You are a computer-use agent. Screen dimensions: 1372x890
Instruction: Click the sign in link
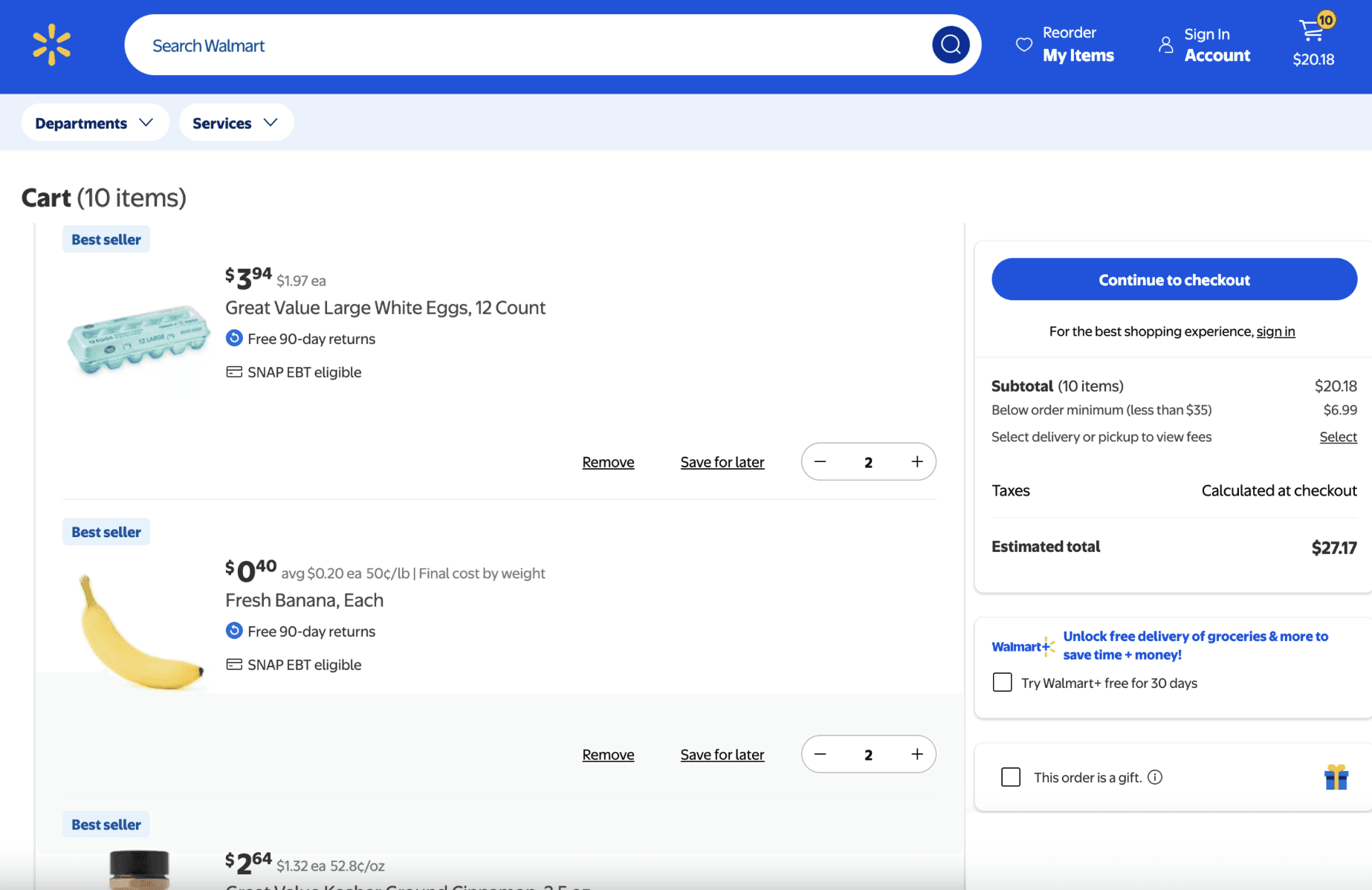[1275, 331]
